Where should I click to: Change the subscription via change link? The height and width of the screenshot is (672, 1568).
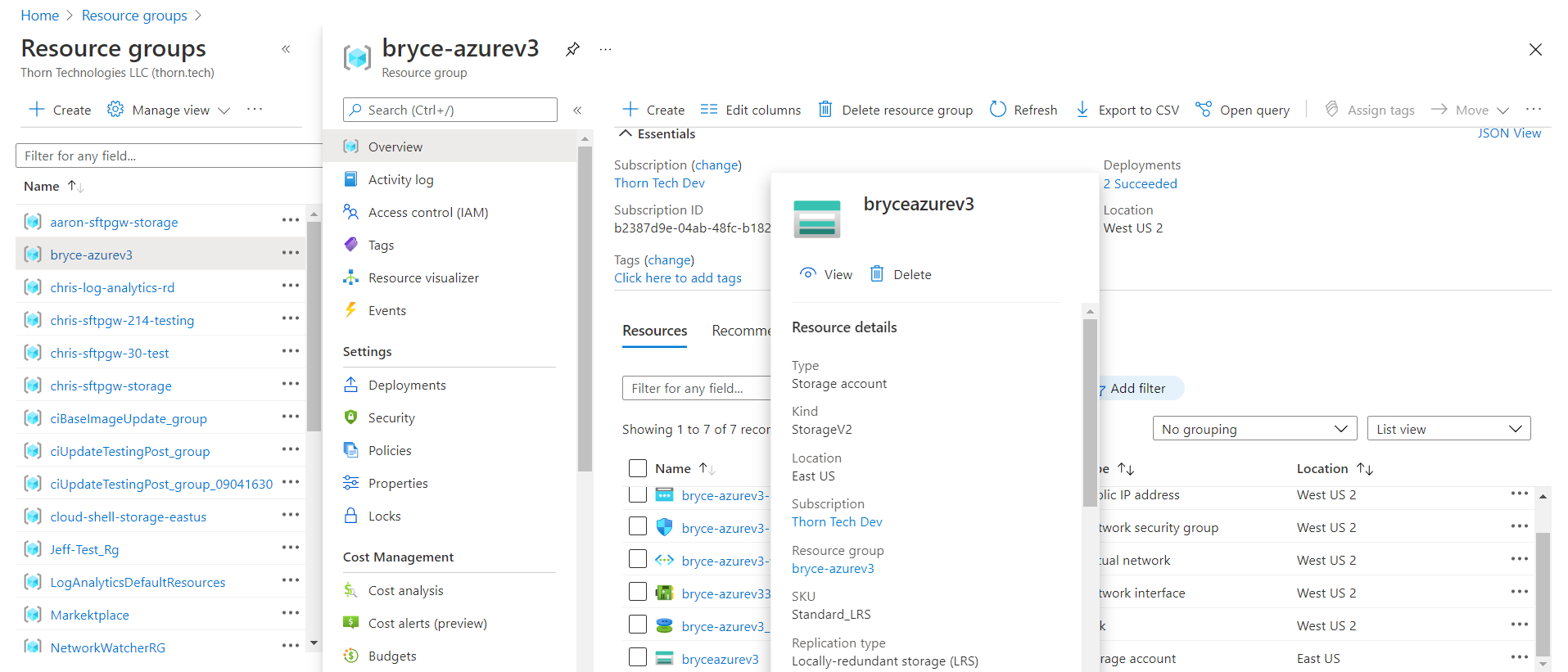716,165
